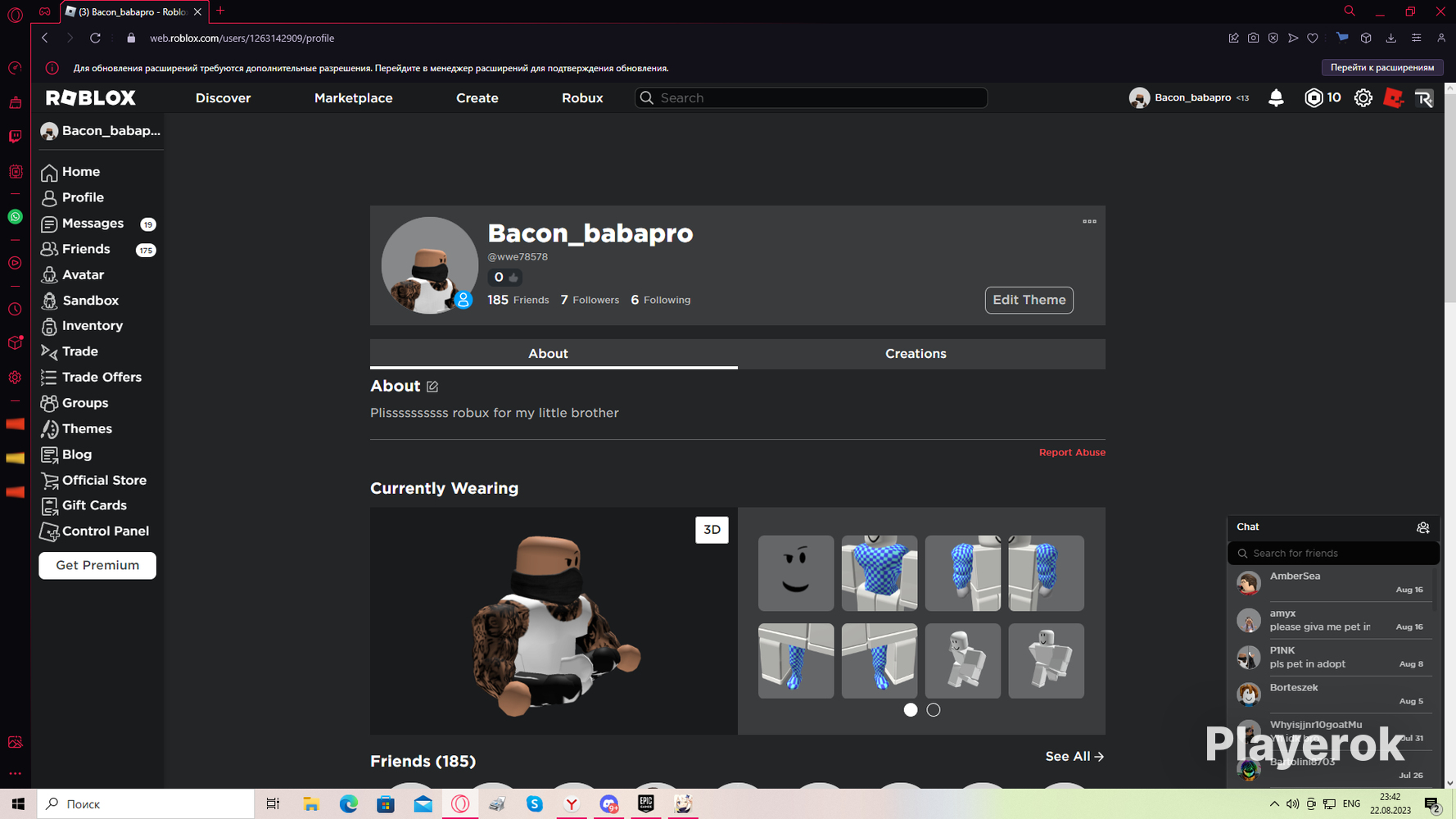This screenshot has height=819, width=1456.
Task: Click the Перейти к расширениям button
Action: coord(1382,68)
